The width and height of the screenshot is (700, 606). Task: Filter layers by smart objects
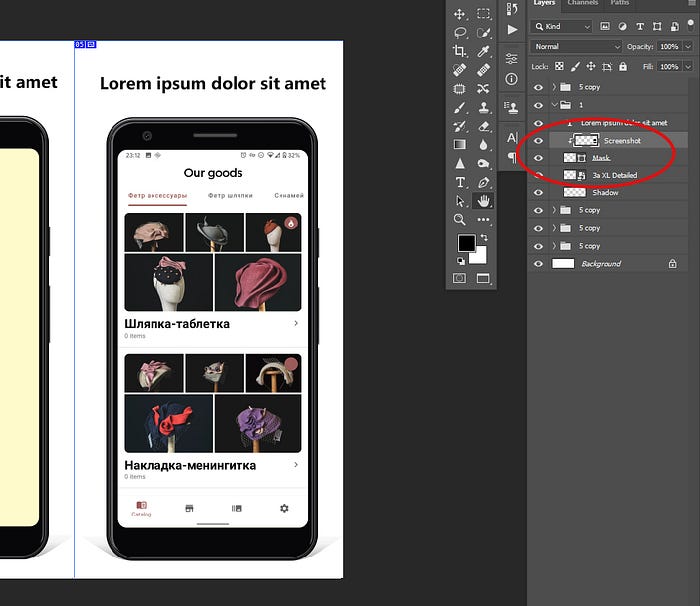tap(675, 26)
